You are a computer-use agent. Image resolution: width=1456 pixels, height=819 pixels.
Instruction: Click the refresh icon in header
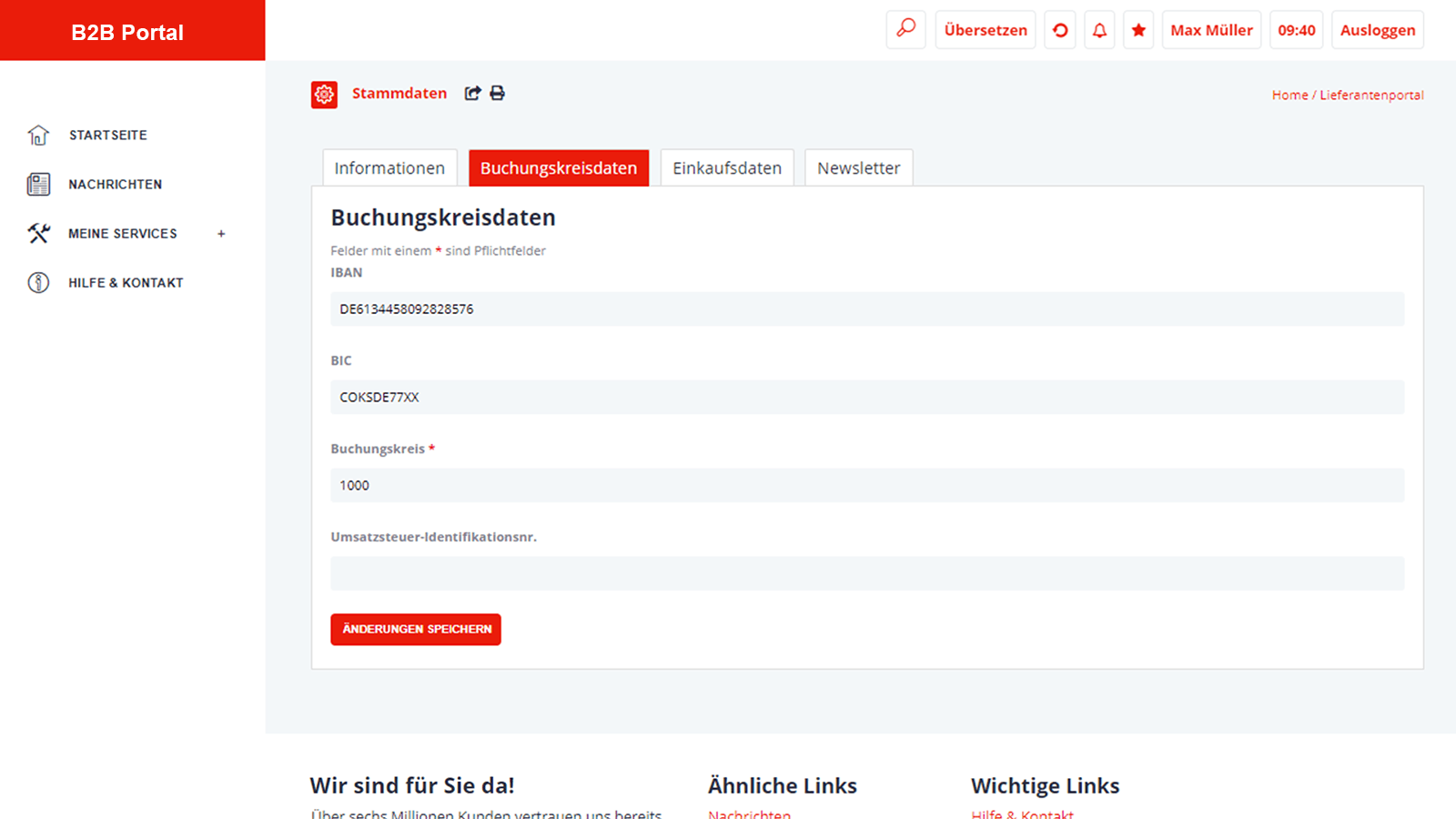(1060, 30)
